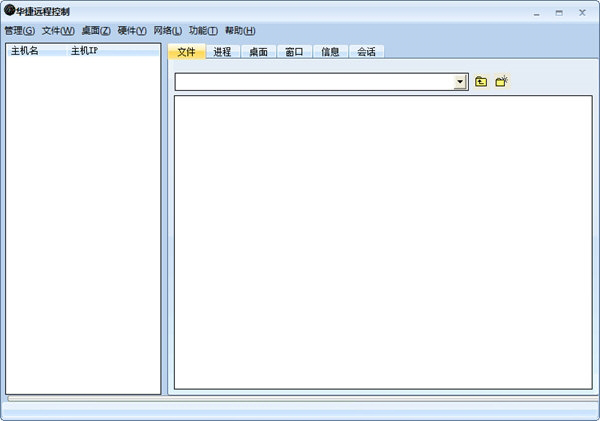Click the horizontal scrollbar at the bottom
Screen dimensions: 600x421
tap(303, 399)
